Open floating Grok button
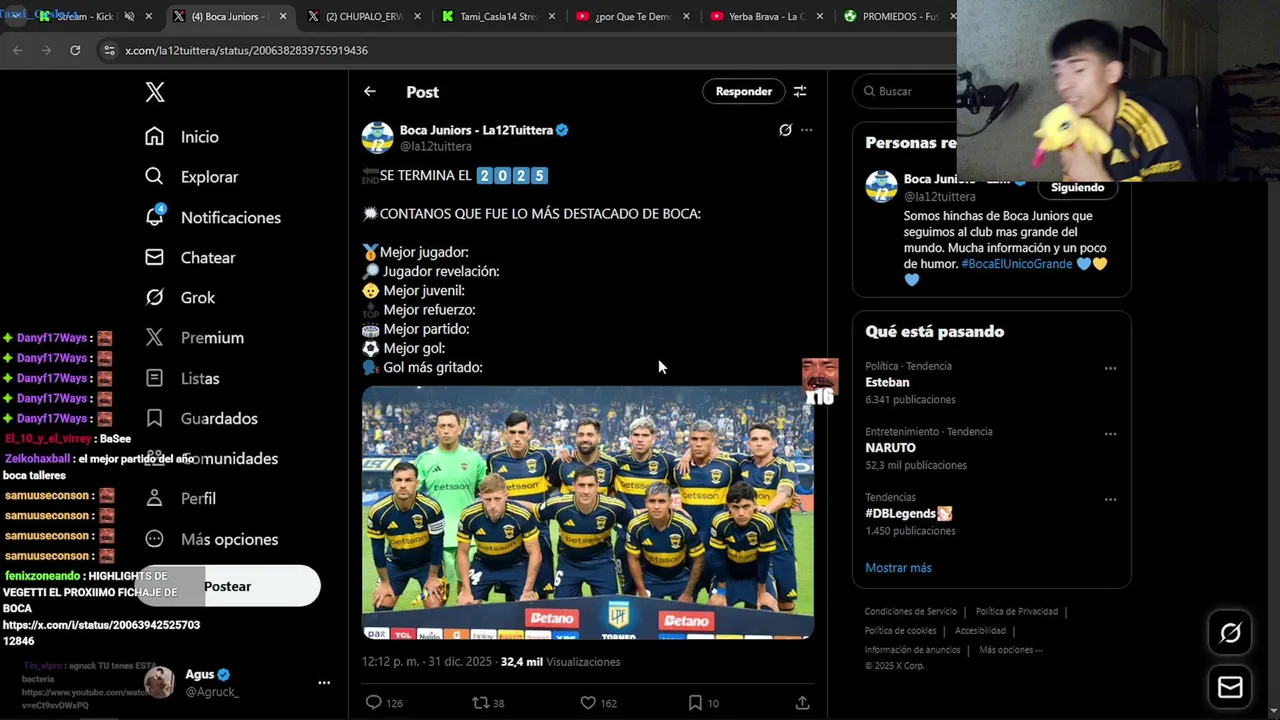The width and height of the screenshot is (1280, 720). coord(1230,633)
